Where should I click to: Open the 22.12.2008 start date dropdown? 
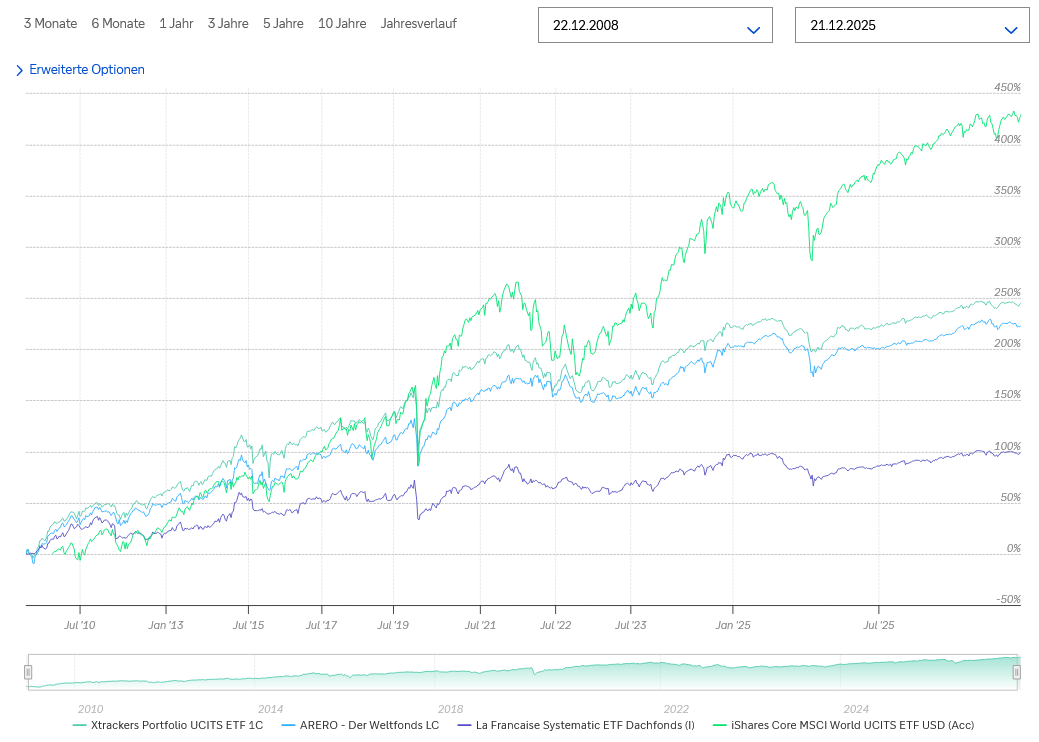point(655,25)
